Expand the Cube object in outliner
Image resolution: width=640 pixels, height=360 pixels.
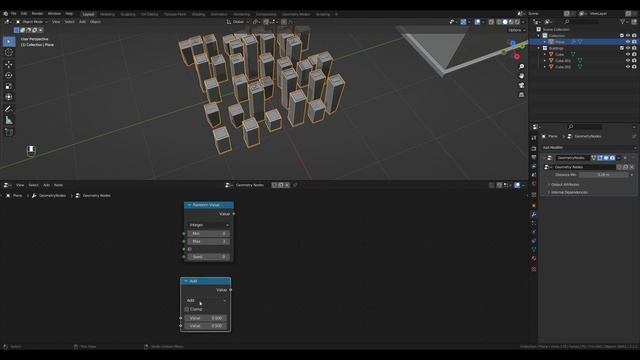[x=545, y=54]
